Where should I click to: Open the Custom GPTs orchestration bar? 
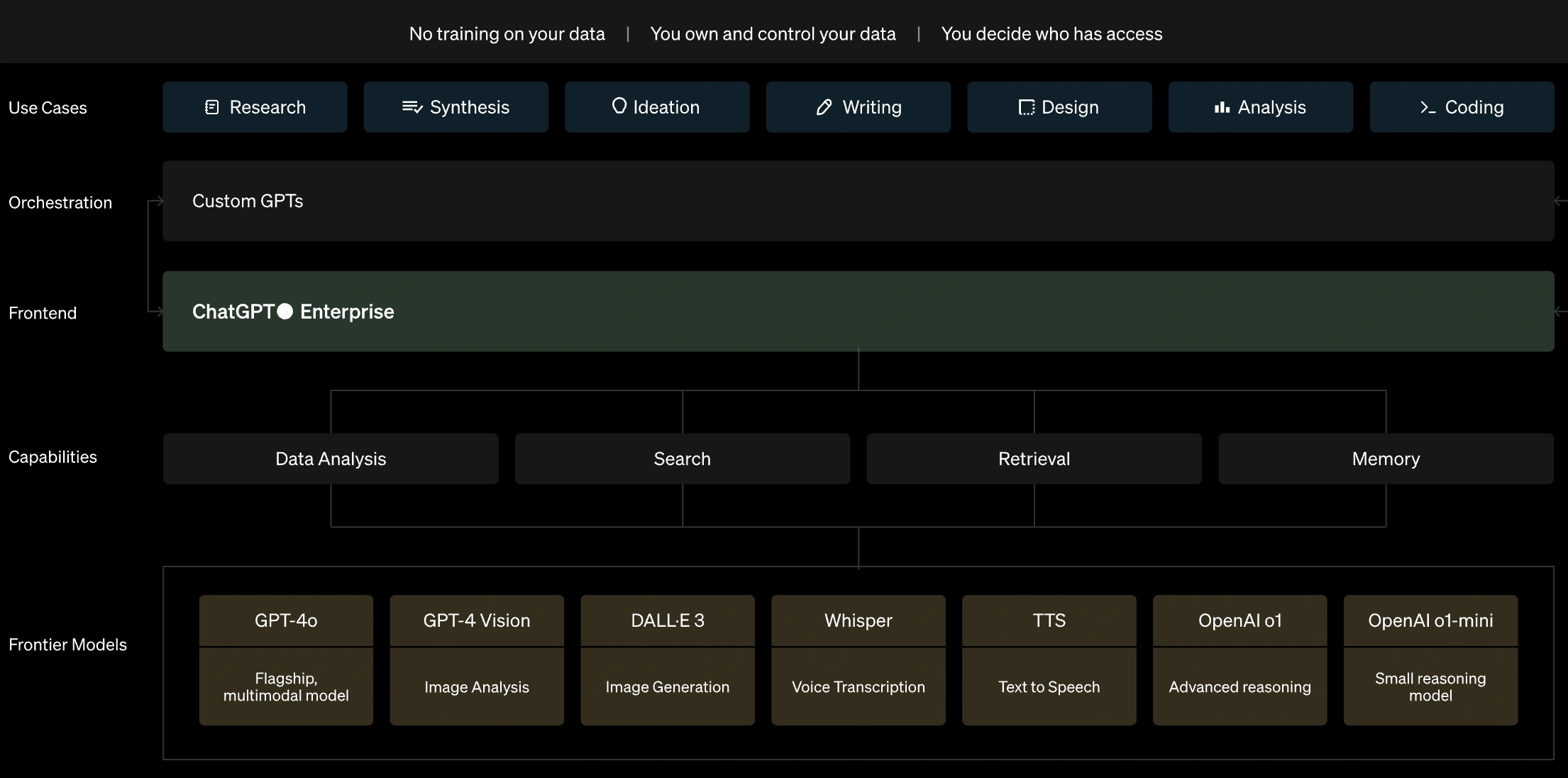coord(858,201)
